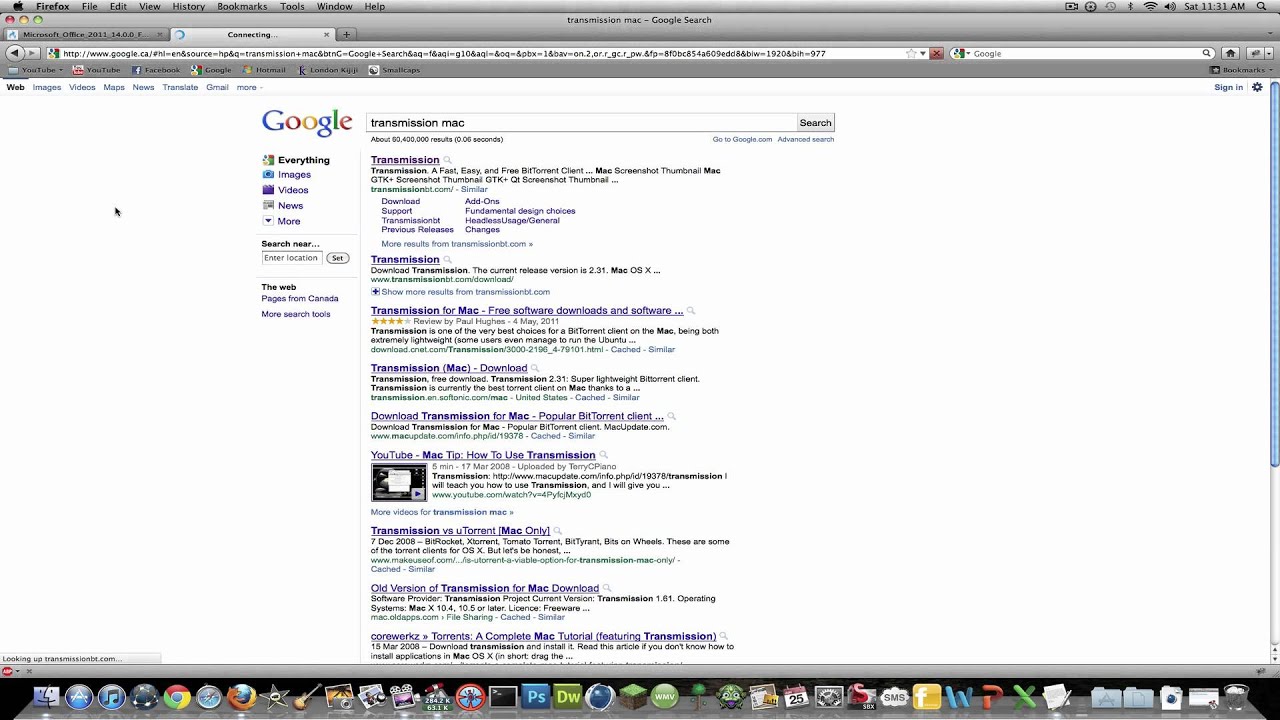Click the Firefox forward arrow button
1280x720 pixels.
(31, 53)
